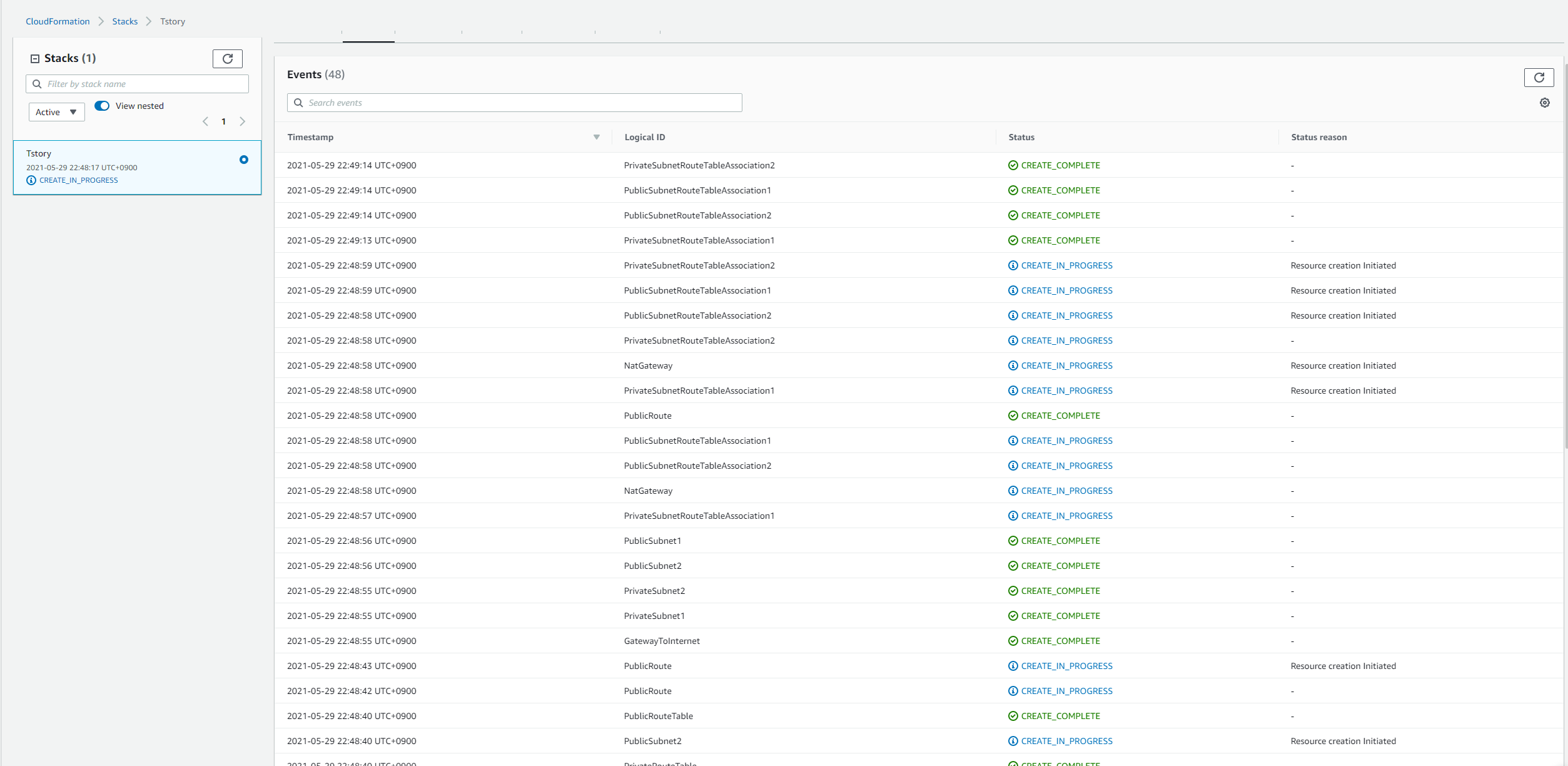The height and width of the screenshot is (766, 1568).
Task: Click the Search events field
Action: 519,103
